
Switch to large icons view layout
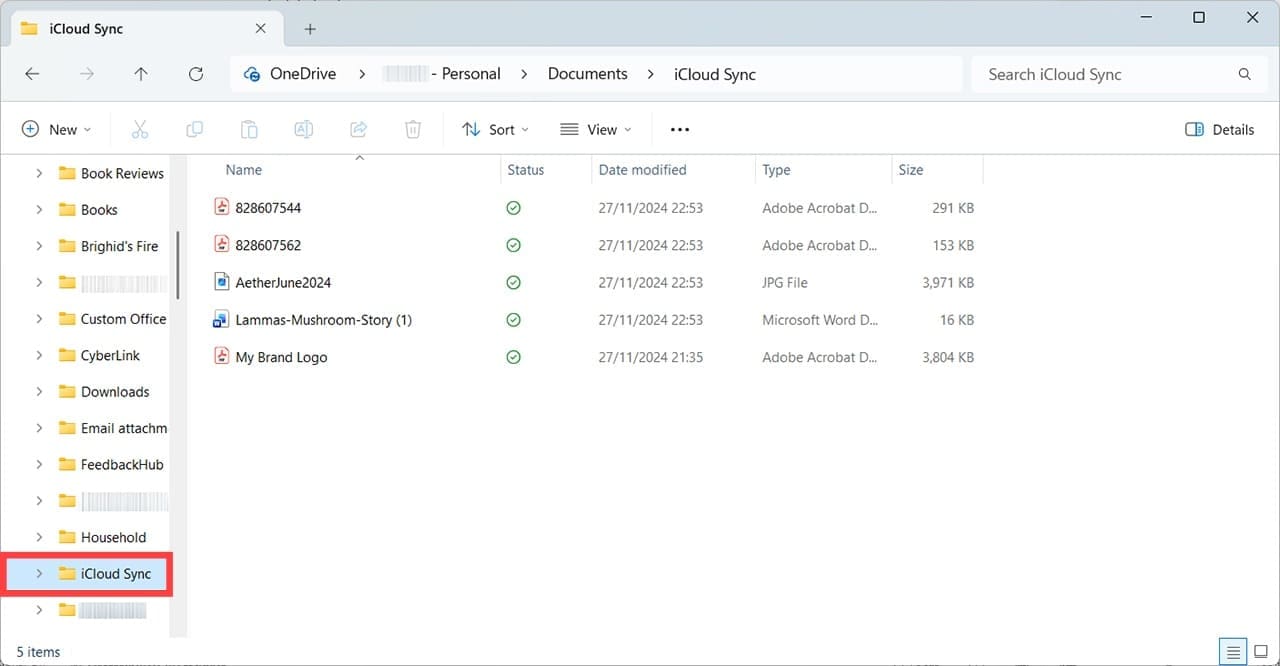point(1260,652)
